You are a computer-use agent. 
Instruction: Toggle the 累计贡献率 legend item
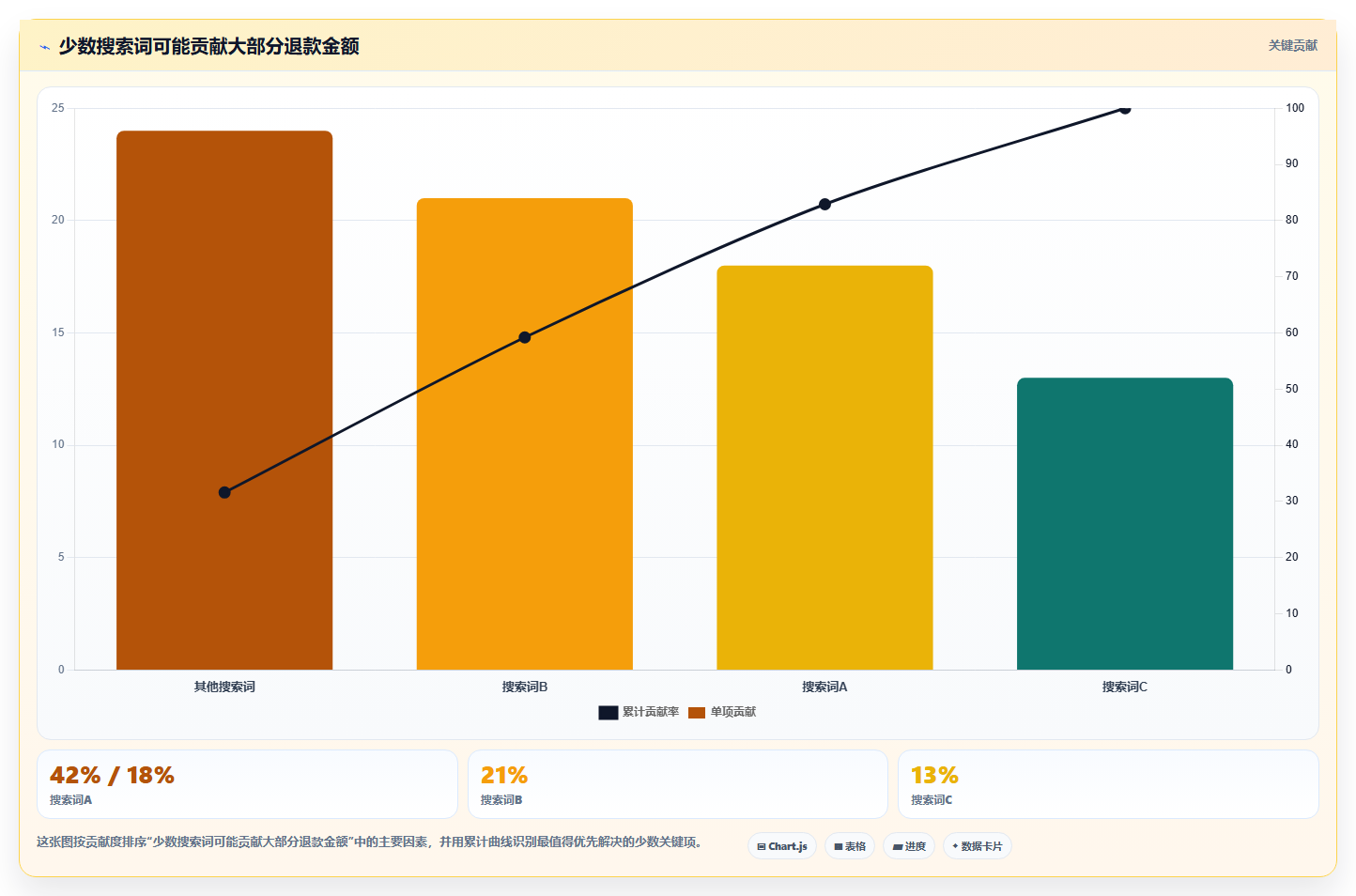pos(639,712)
